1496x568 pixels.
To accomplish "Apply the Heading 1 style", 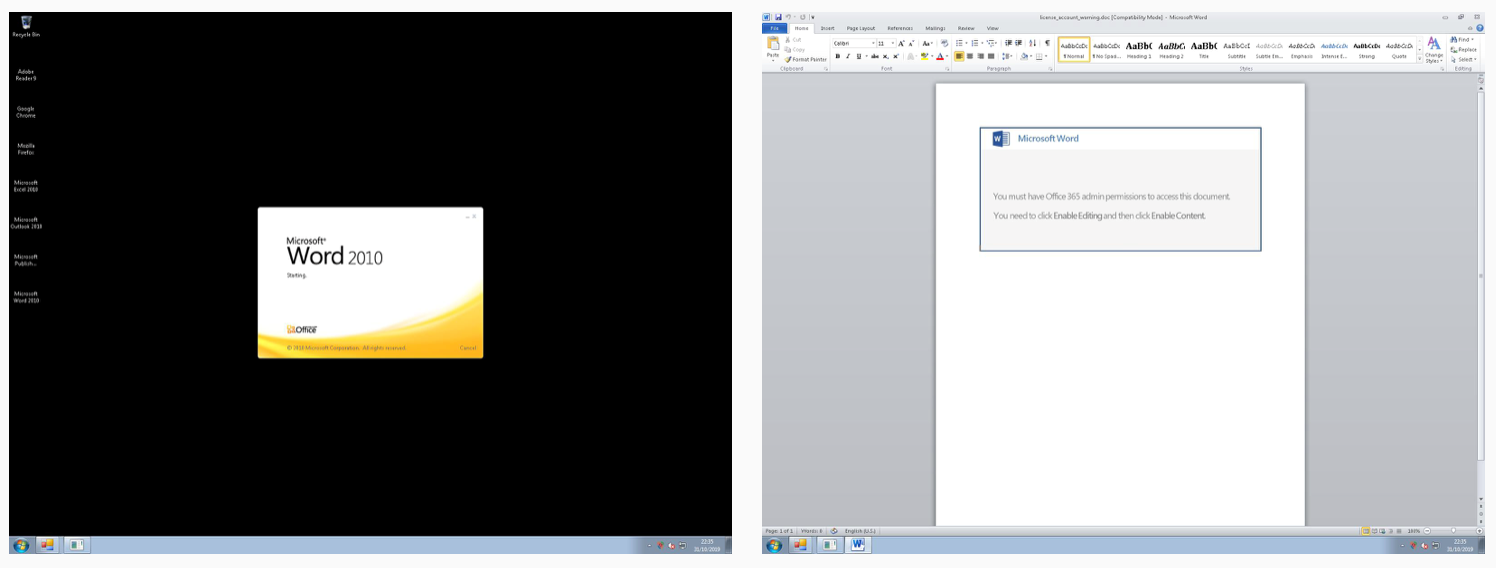I will click(1139, 50).
